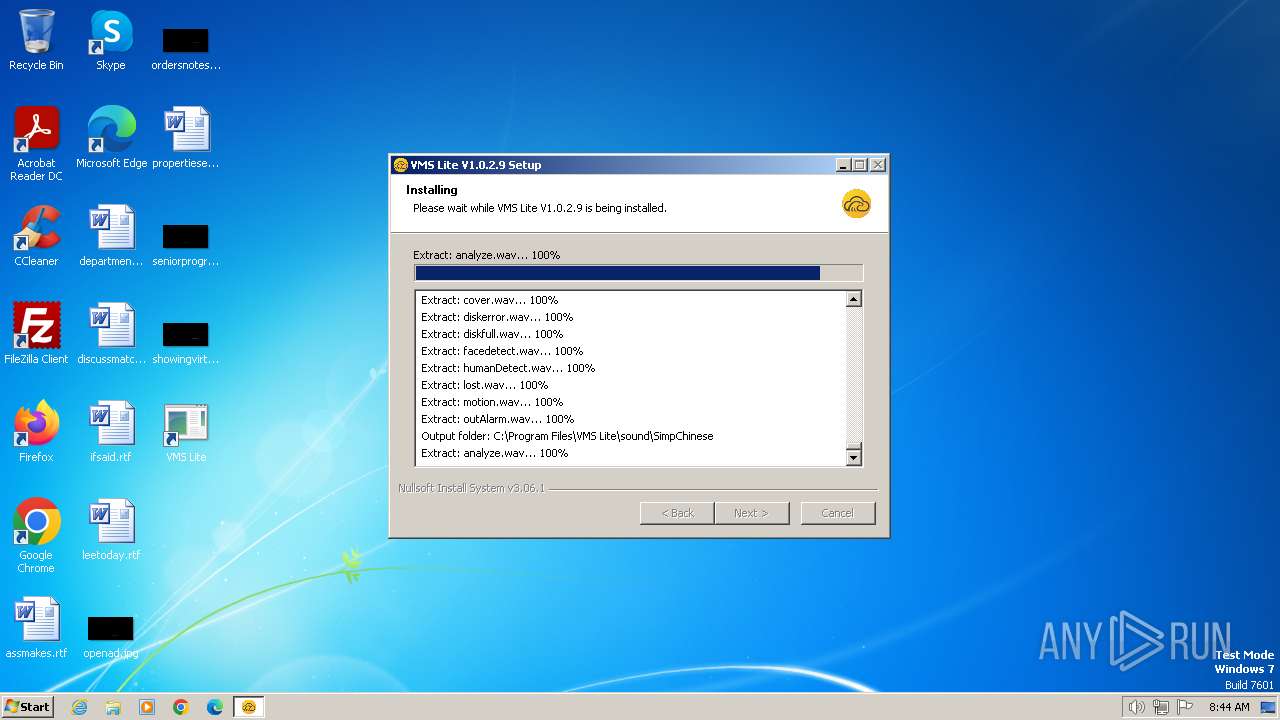This screenshot has width=1280, height=720.
Task: Select the 'Extract: facedetect.wav... 100%' log line
Action: tap(502, 351)
